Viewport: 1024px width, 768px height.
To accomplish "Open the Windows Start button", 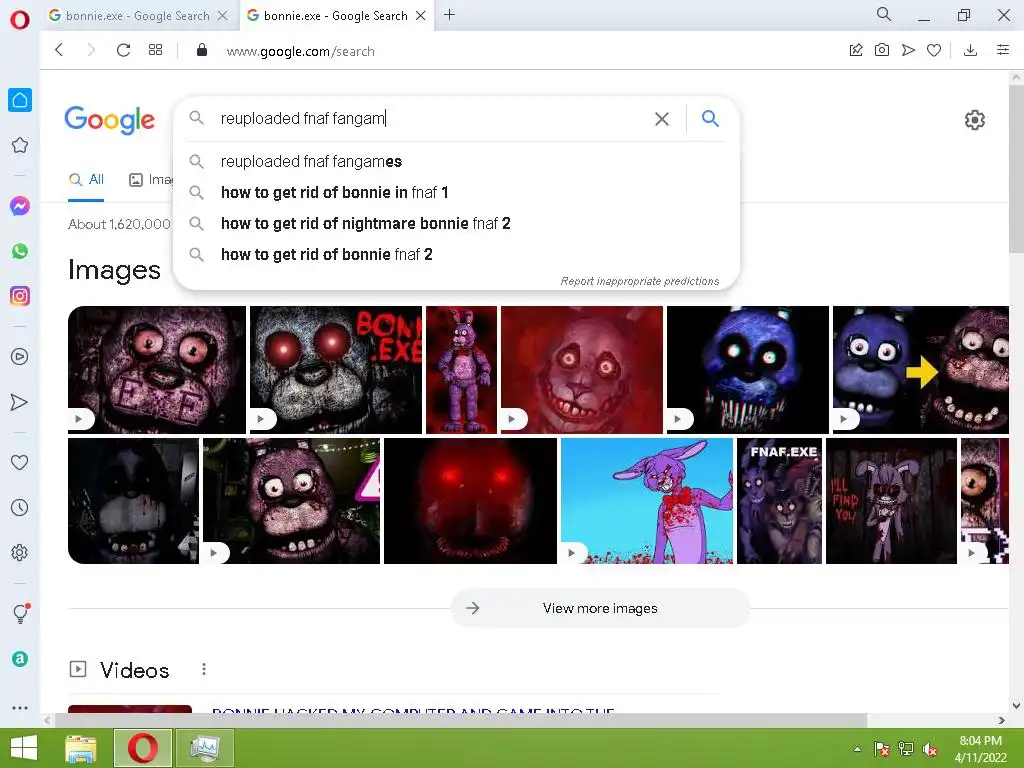I will 24,748.
